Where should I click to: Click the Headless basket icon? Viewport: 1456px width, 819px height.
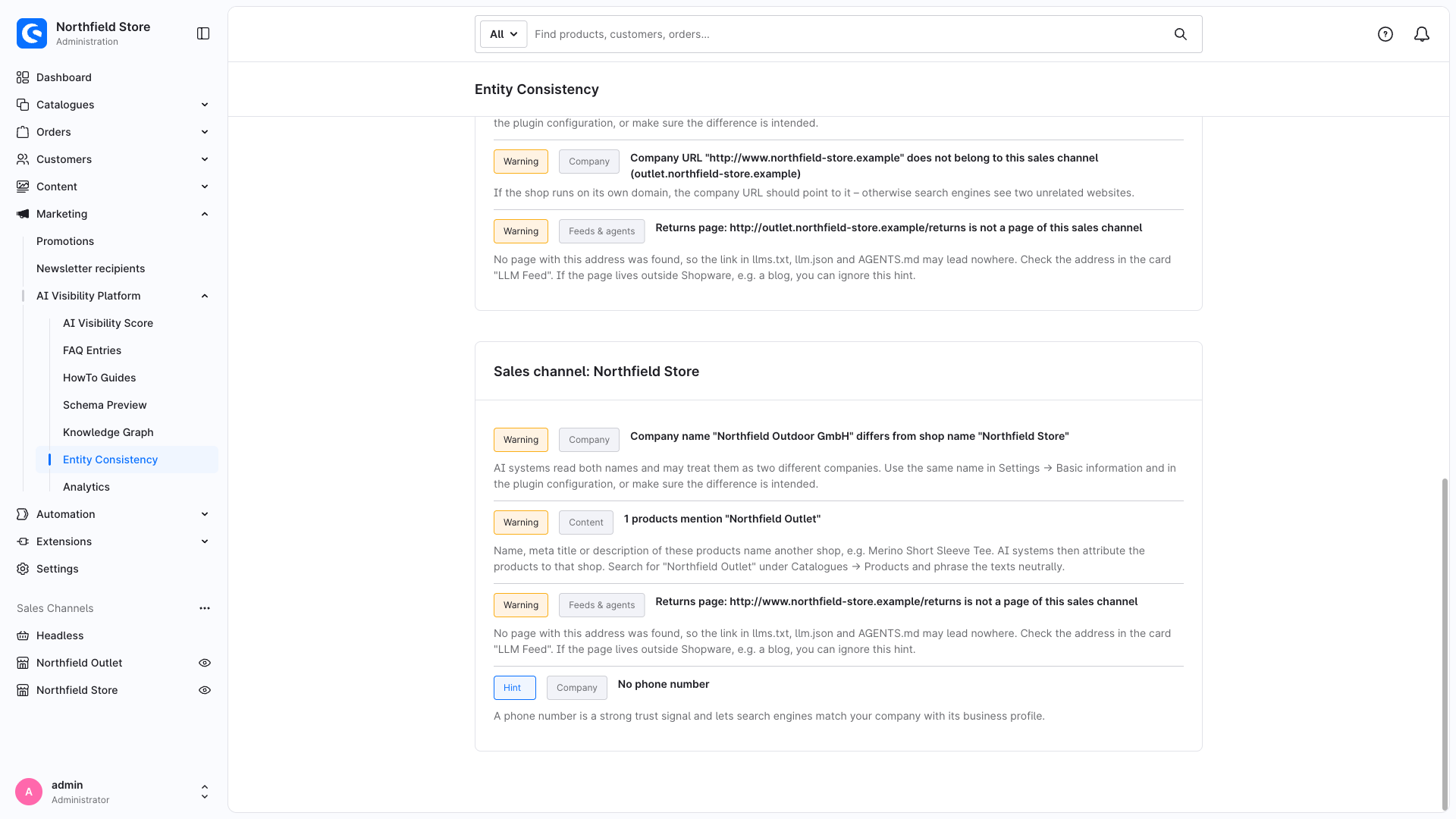[23, 635]
